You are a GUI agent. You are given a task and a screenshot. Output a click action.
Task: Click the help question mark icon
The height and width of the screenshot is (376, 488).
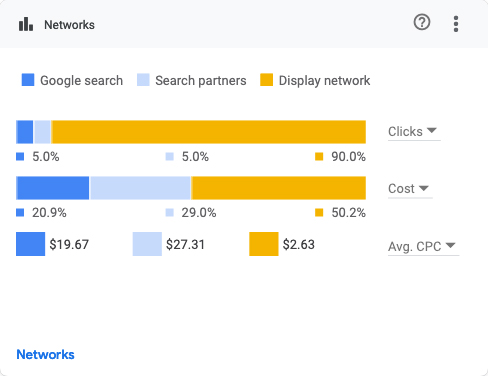(x=422, y=23)
